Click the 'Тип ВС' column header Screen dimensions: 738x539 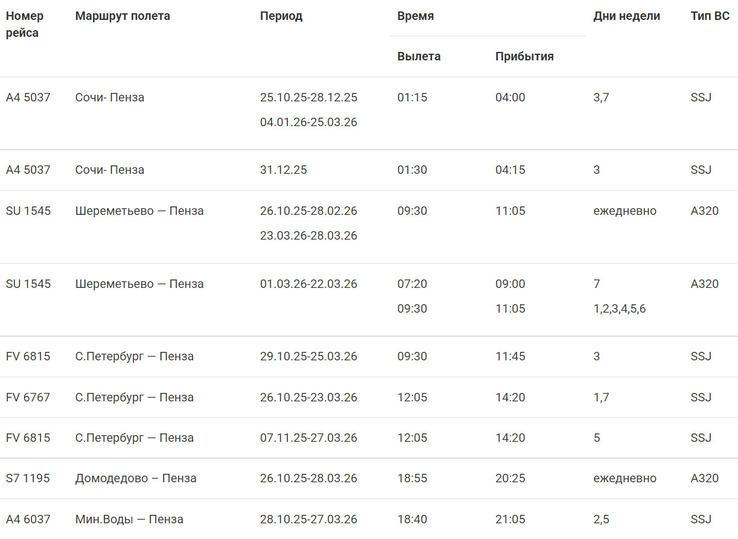point(710,16)
